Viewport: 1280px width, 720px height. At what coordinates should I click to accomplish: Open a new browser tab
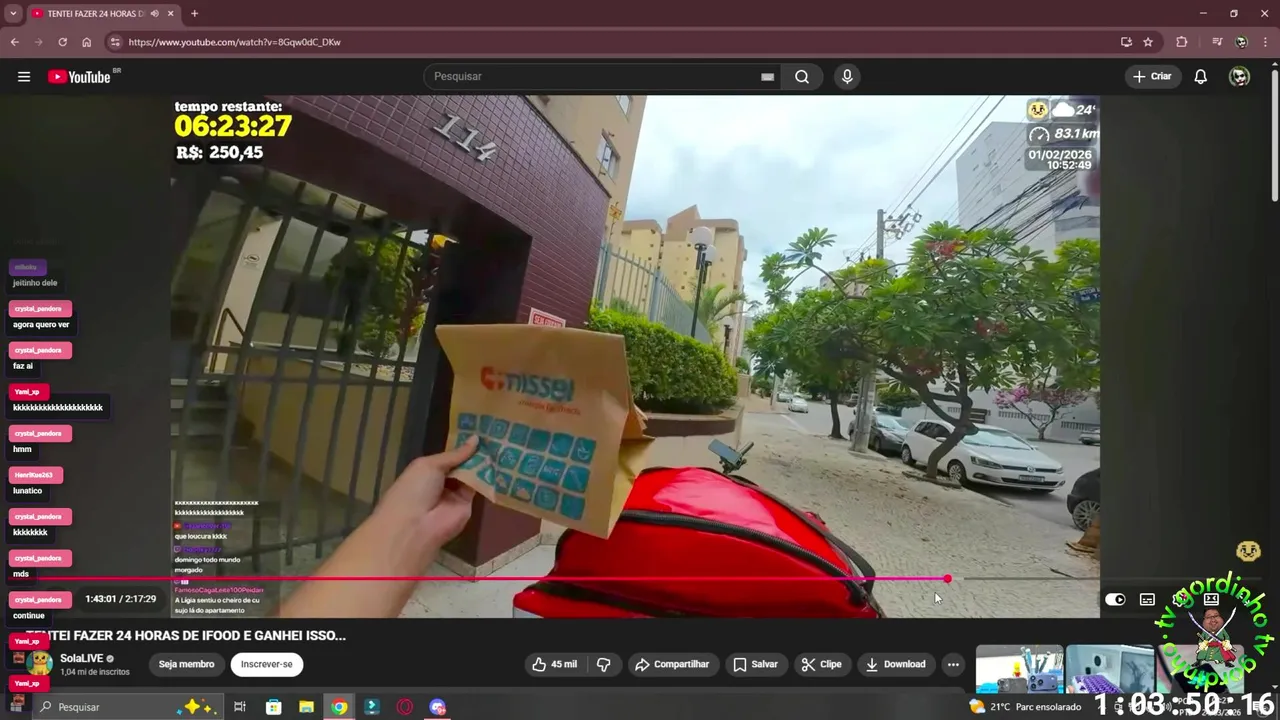pyautogui.click(x=194, y=14)
